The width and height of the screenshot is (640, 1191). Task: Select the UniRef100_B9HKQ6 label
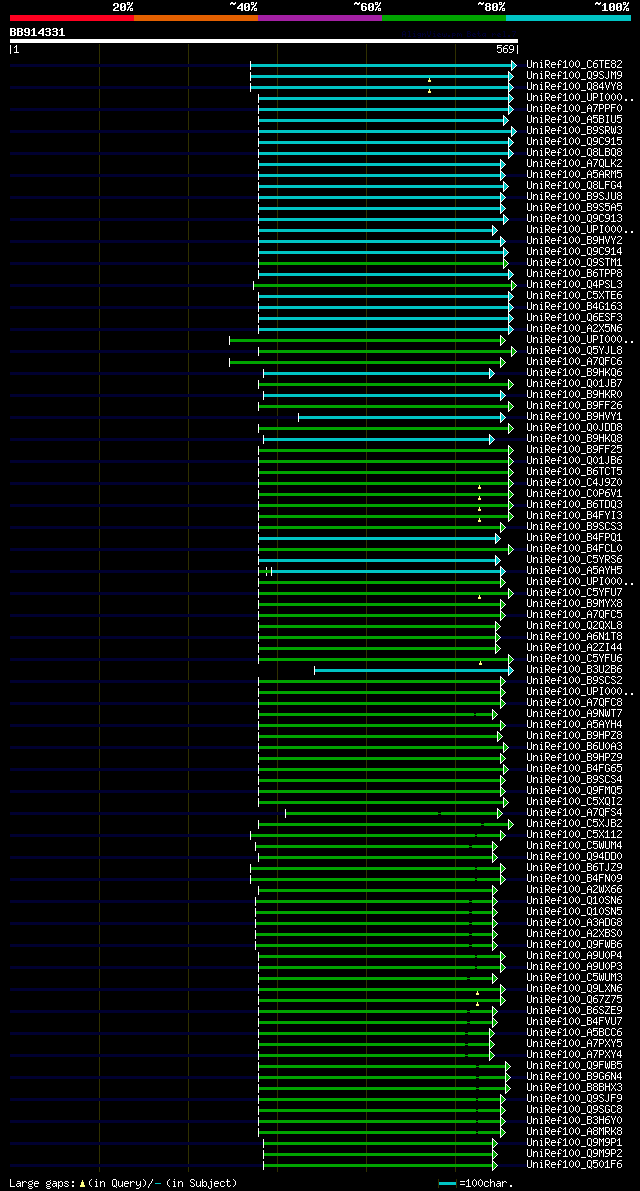(x=574, y=373)
